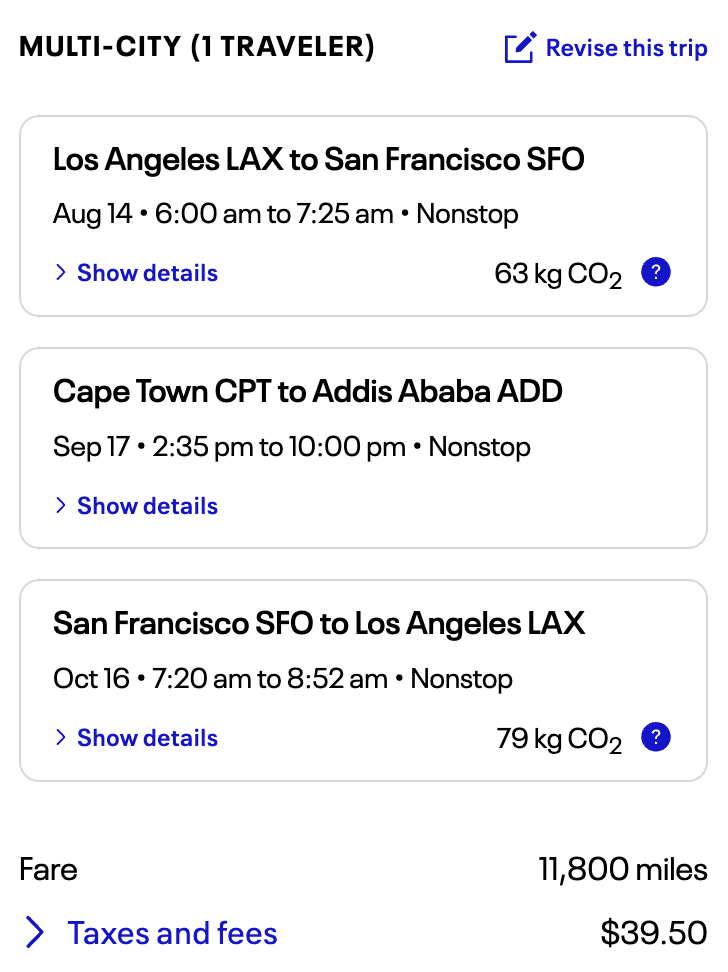Expand the chevron arrow for the Aug 14 flight
Viewport: 728px width, 972px height.
[61, 273]
